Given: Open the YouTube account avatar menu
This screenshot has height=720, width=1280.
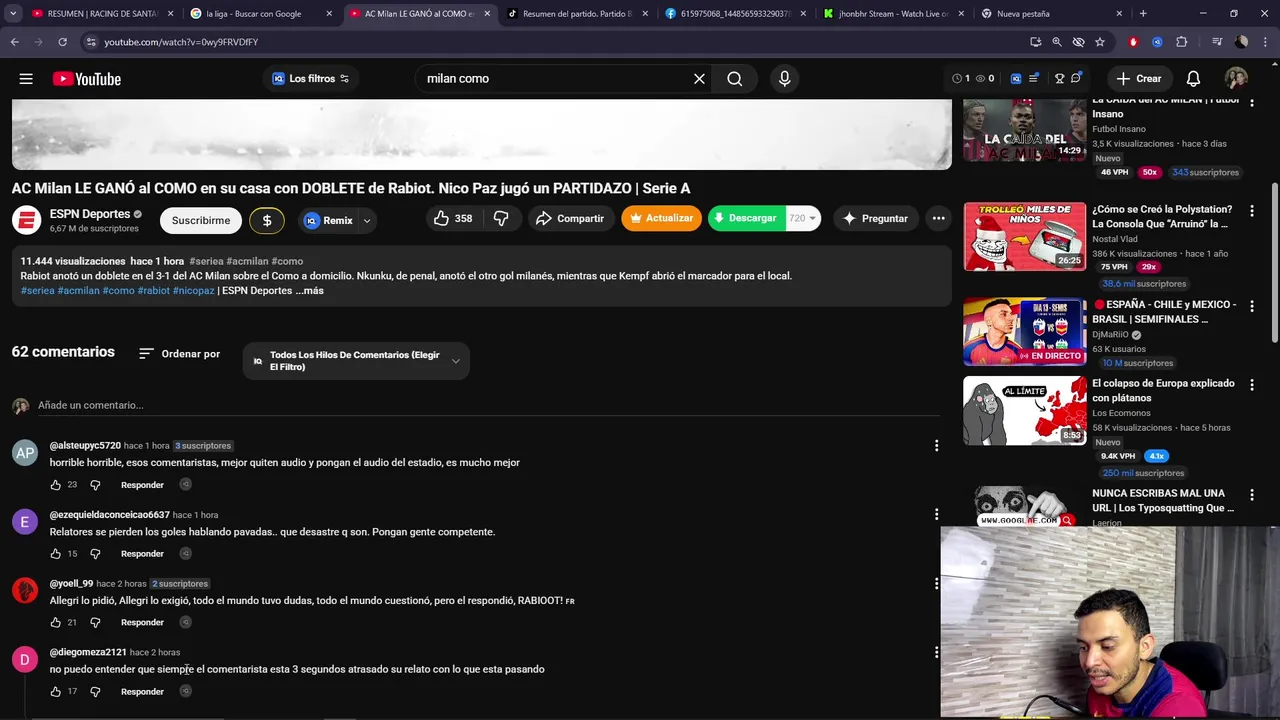Looking at the screenshot, I should pos(1236,79).
